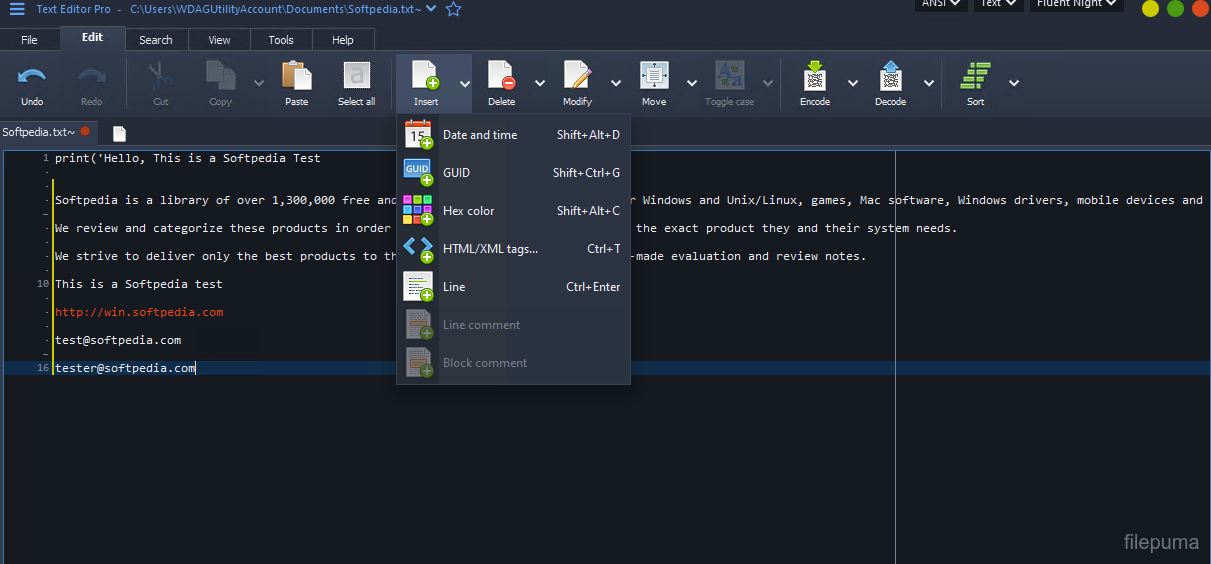The image size is (1211, 564).
Task: Click the Move toolbar icon
Action: point(654,77)
